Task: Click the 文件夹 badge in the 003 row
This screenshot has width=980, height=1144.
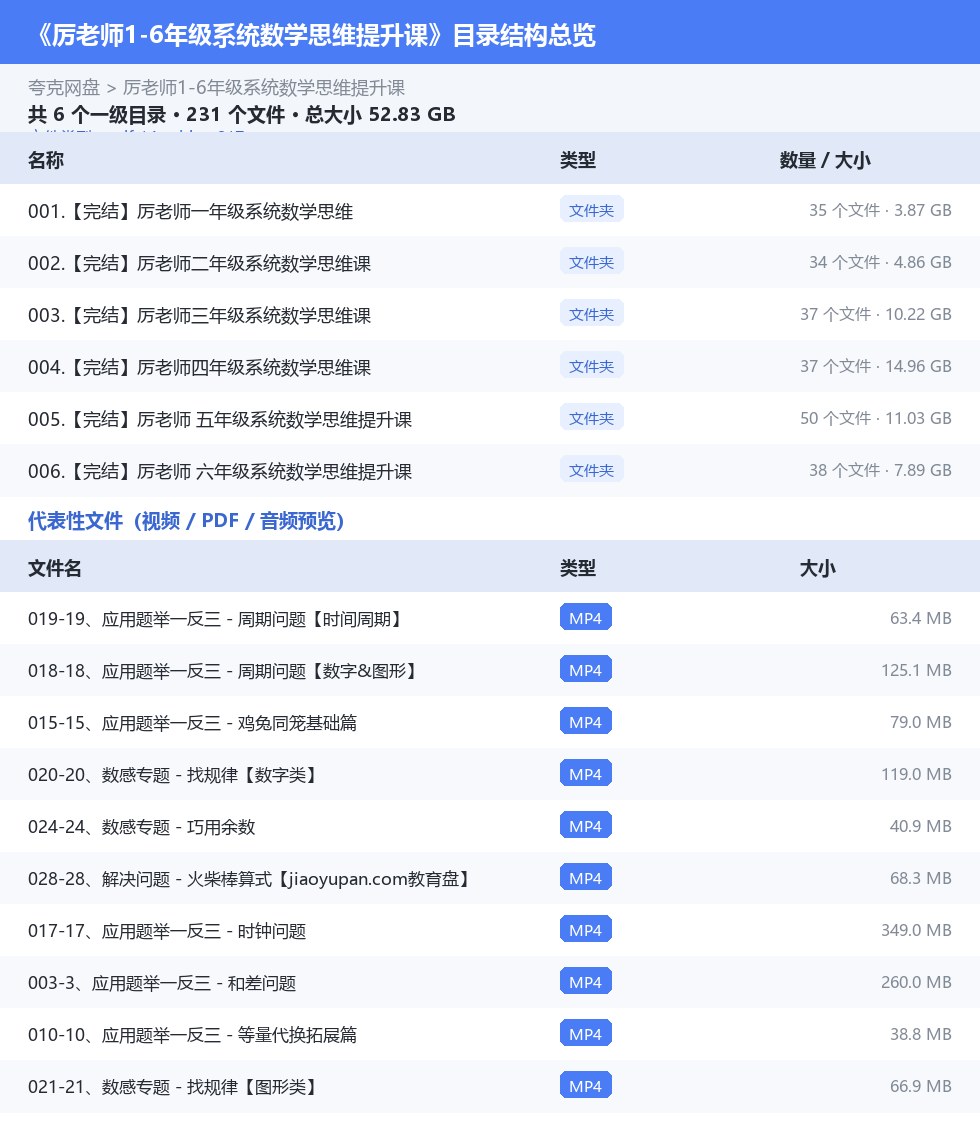Action: click(591, 314)
